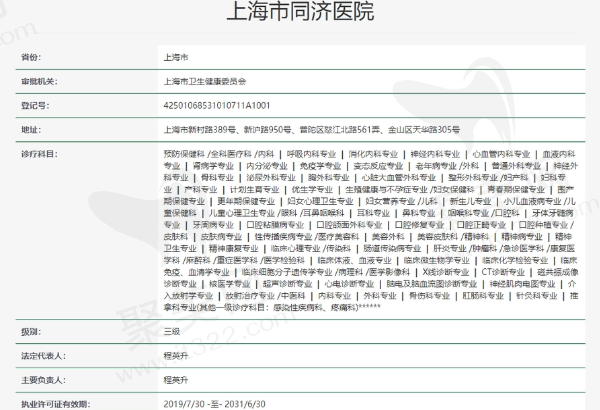Screen dimensions: 600x410
Task: Click 神经内科专业 in the departments list
Action: click(435, 154)
